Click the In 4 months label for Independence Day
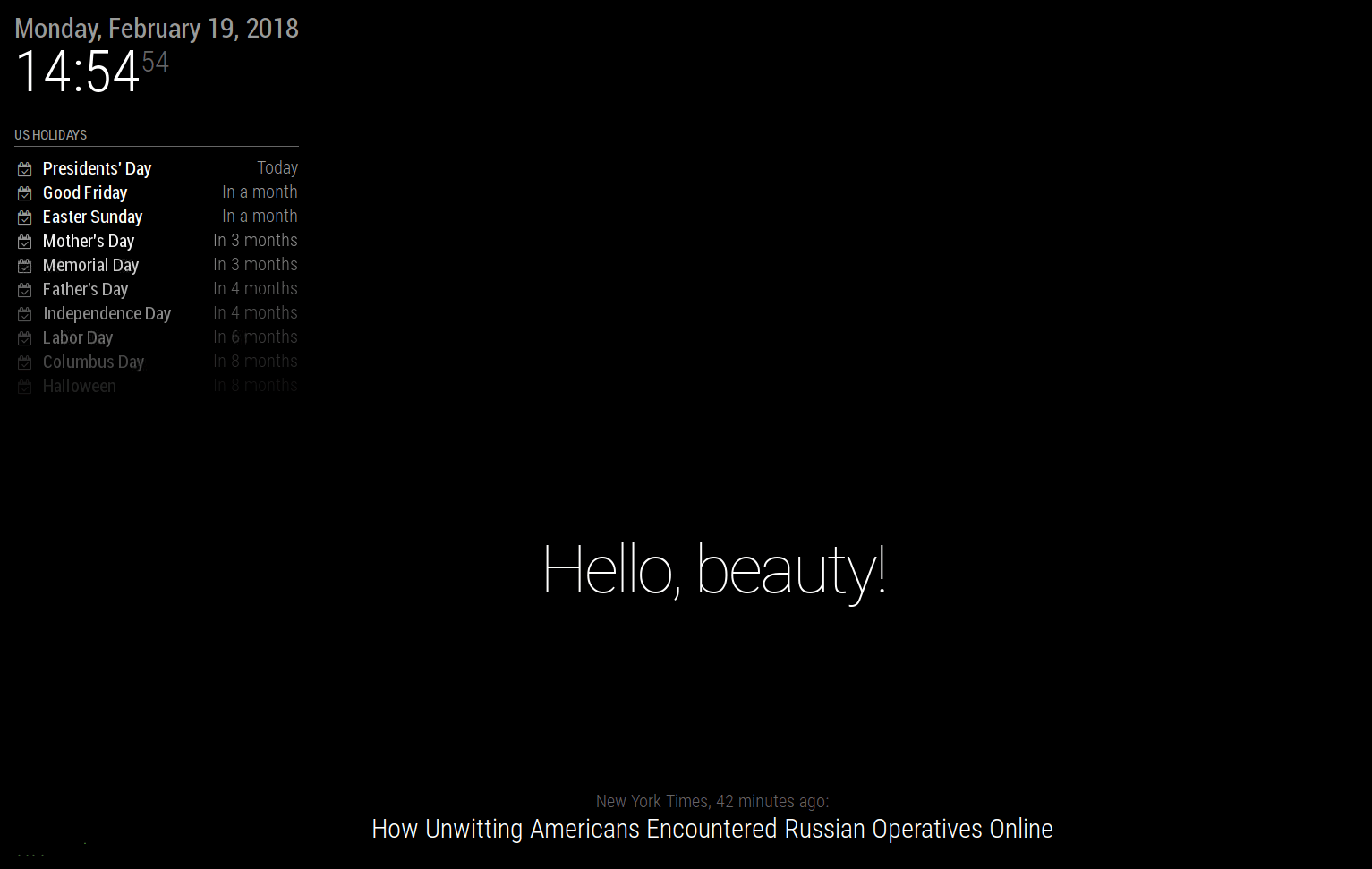This screenshot has height=869, width=1372. point(255,312)
